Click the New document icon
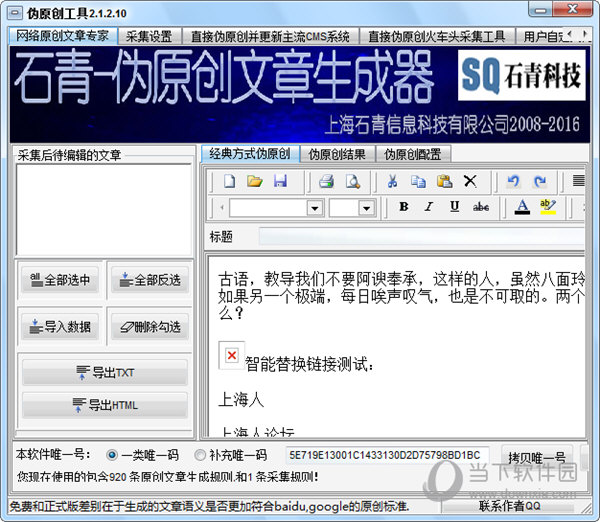The image size is (600, 522). (x=229, y=181)
